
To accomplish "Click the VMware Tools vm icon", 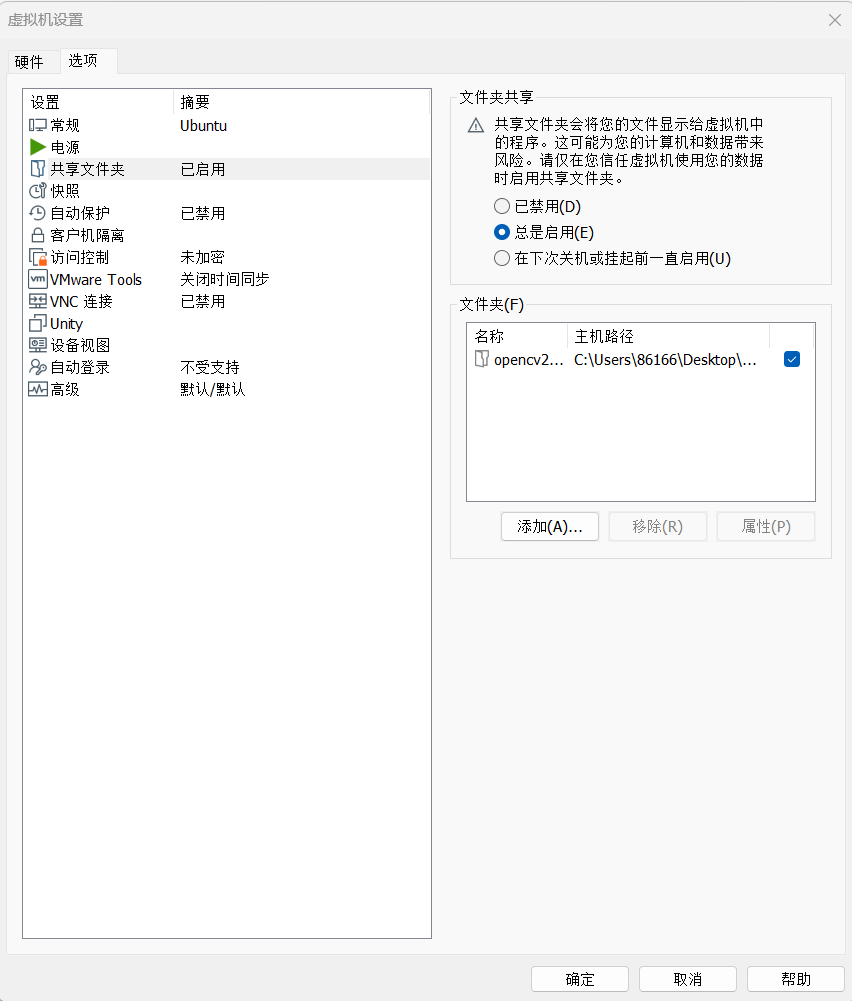I will coord(38,279).
